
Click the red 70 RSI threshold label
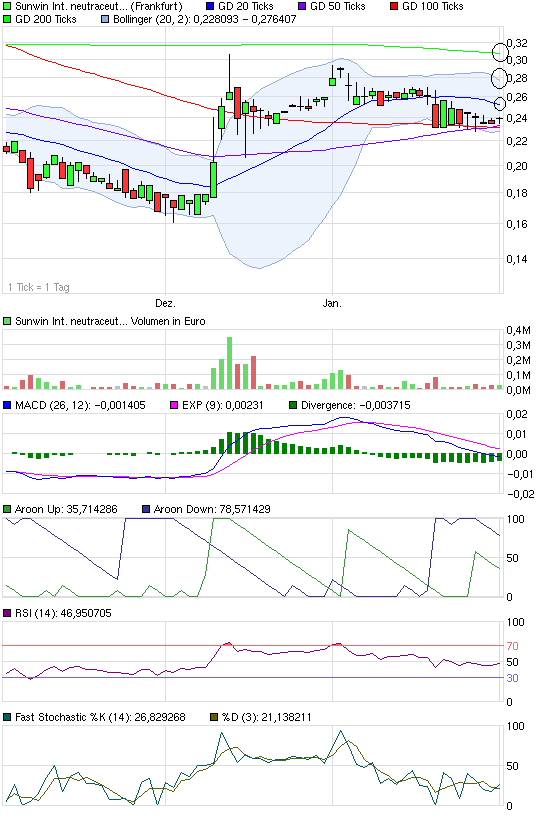coord(512,646)
